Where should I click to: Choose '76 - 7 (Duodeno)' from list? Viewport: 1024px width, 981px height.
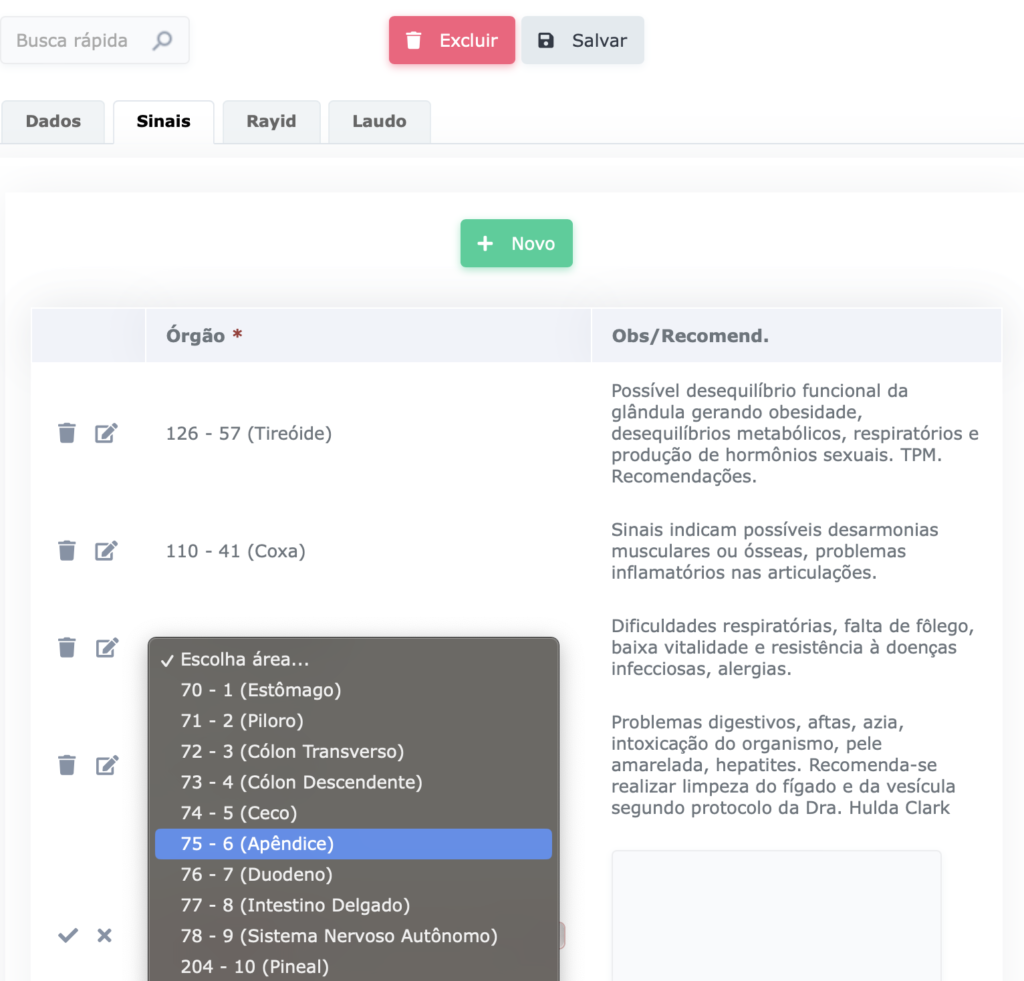[353, 874]
